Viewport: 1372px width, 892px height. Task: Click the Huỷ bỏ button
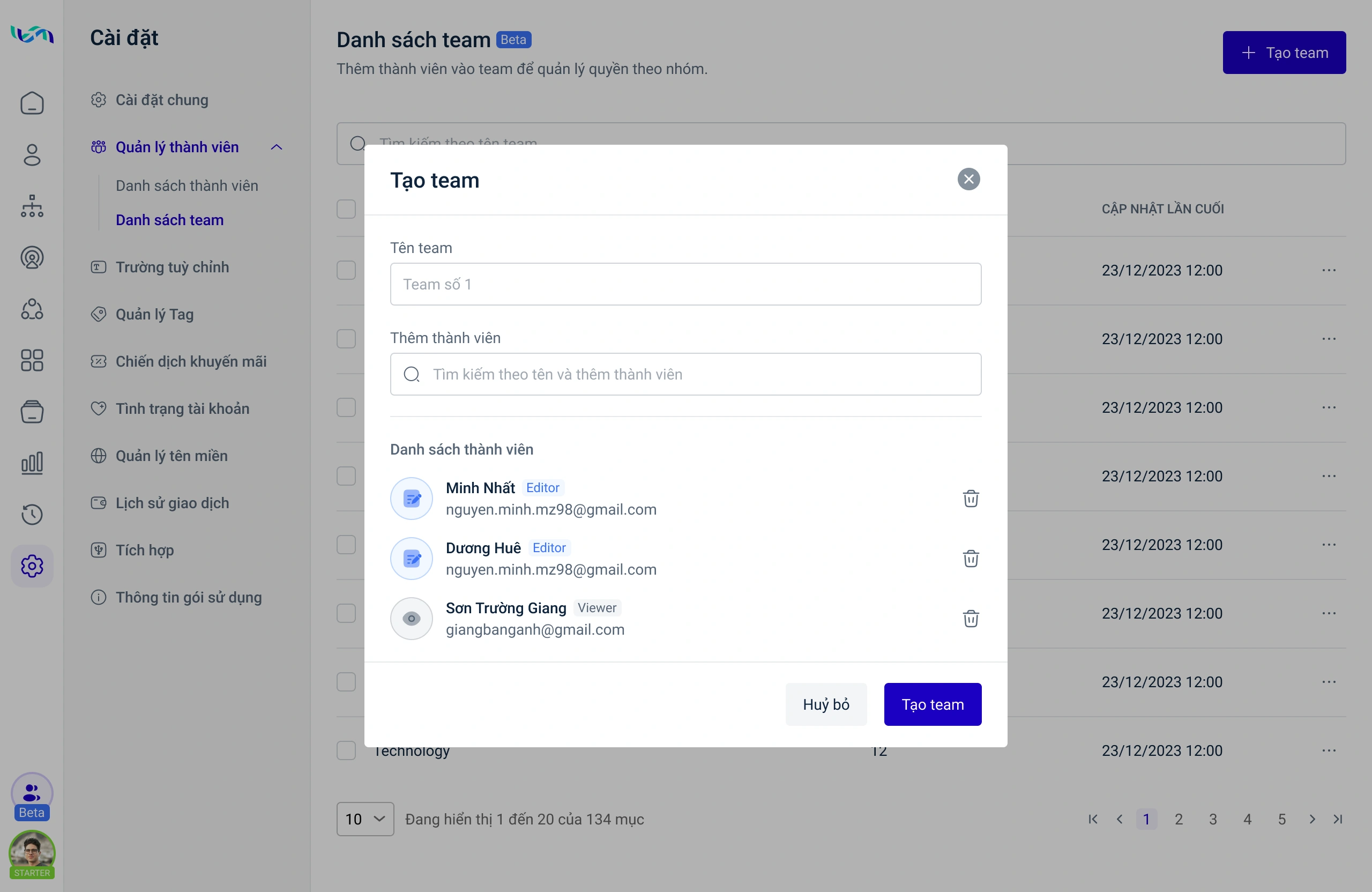pyautogui.click(x=825, y=704)
